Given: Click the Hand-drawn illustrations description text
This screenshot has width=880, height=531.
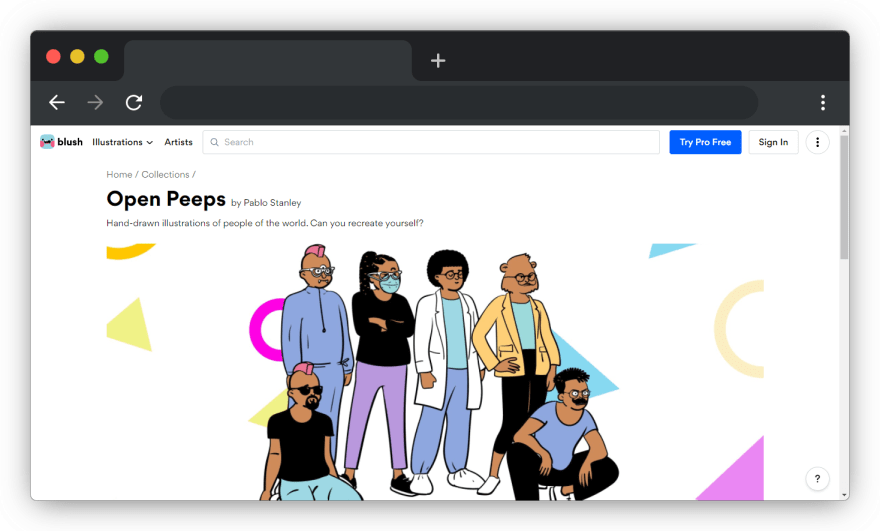Looking at the screenshot, I should coord(265,223).
